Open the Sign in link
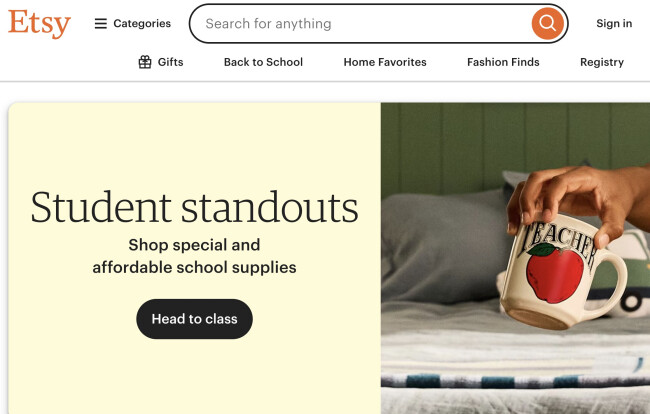The height and width of the screenshot is (414, 650). click(x=614, y=24)
